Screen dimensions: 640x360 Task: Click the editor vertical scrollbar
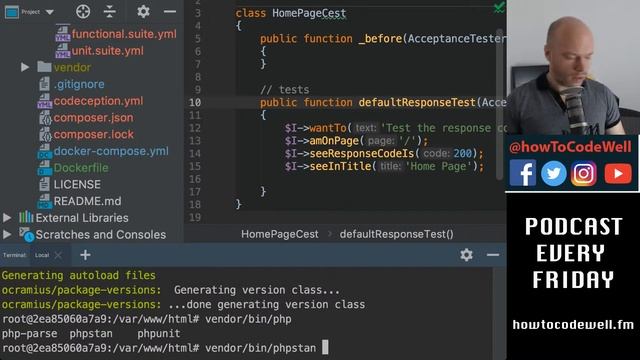(500, 104)
